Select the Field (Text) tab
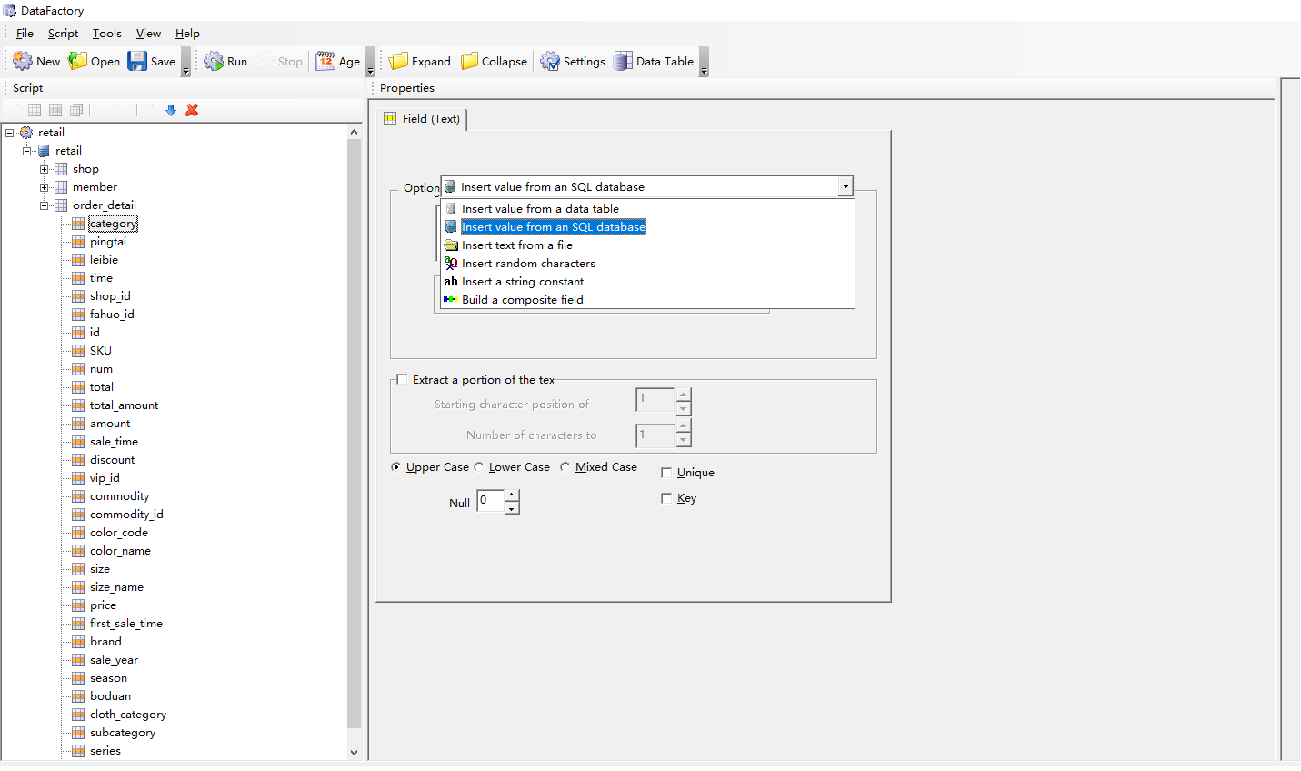Screen dimensions: 1301x771 tap(422, 119)
